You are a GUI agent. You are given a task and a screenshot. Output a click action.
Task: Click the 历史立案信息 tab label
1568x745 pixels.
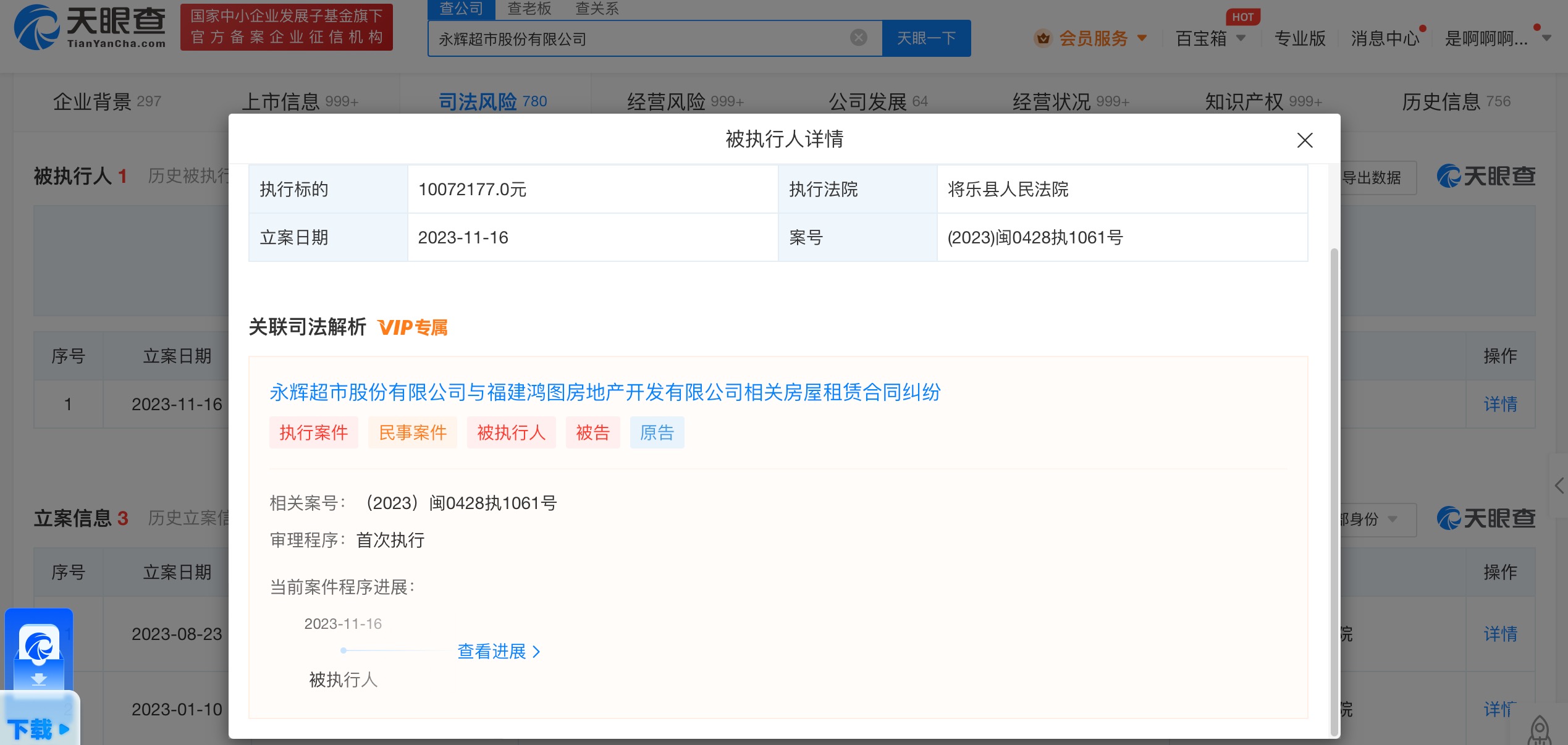tap(188, 518)
